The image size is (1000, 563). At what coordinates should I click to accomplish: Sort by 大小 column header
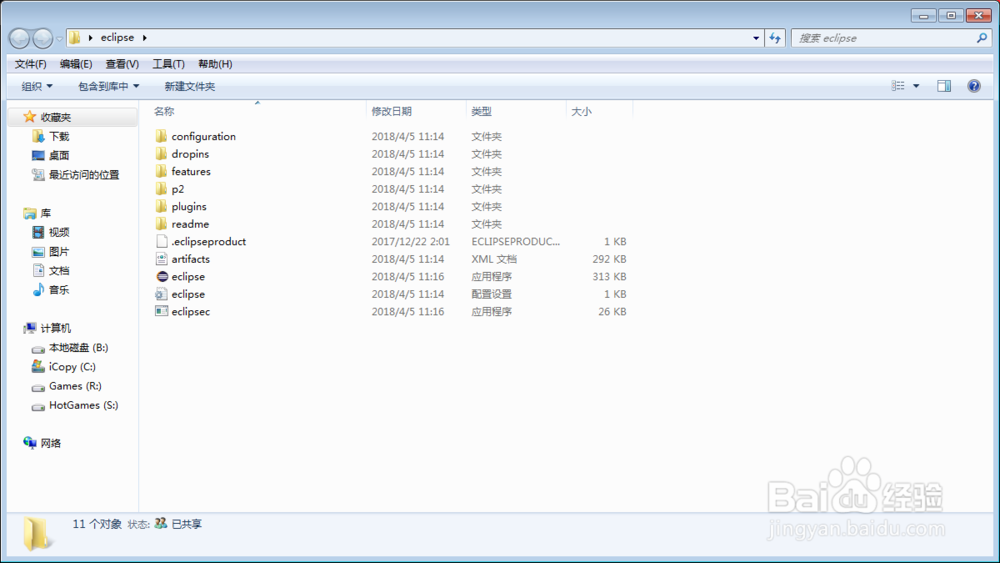581,111
